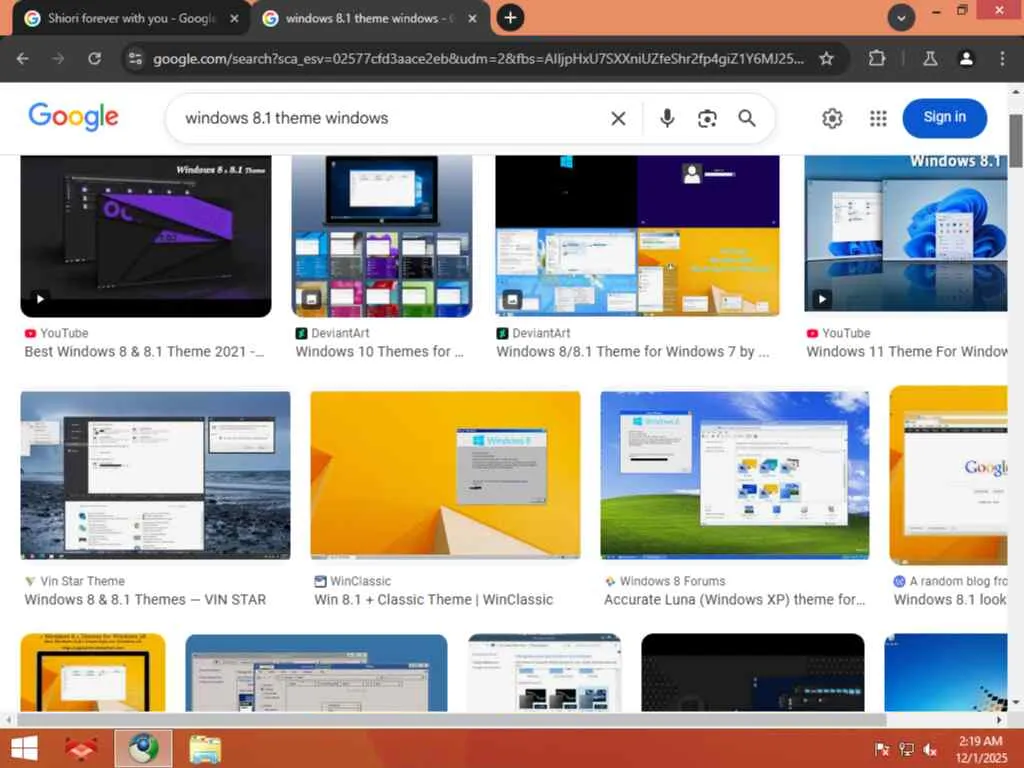Switch to Shiori forever with you tab
Viewport: 1024px width, 768px height.
(x=131, y=18)
